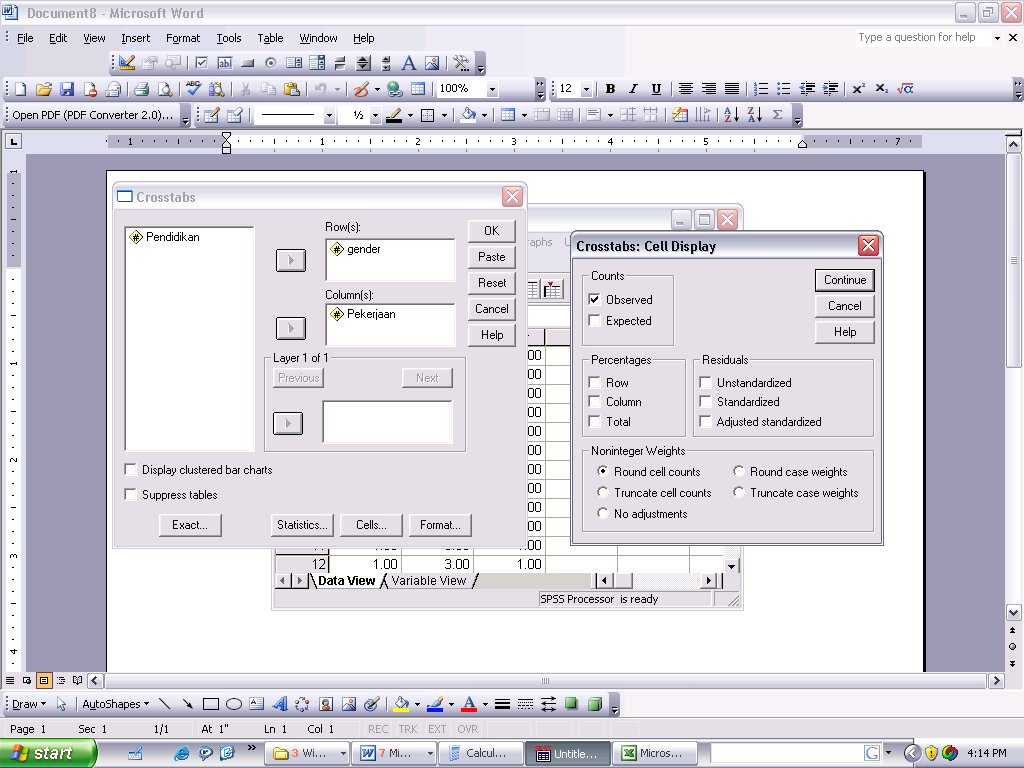The height and width of the screenshot is (768, 1024).
Task: Insert an option button control from the toolbox
Action: pyautogui.click(x=270, y=63)
